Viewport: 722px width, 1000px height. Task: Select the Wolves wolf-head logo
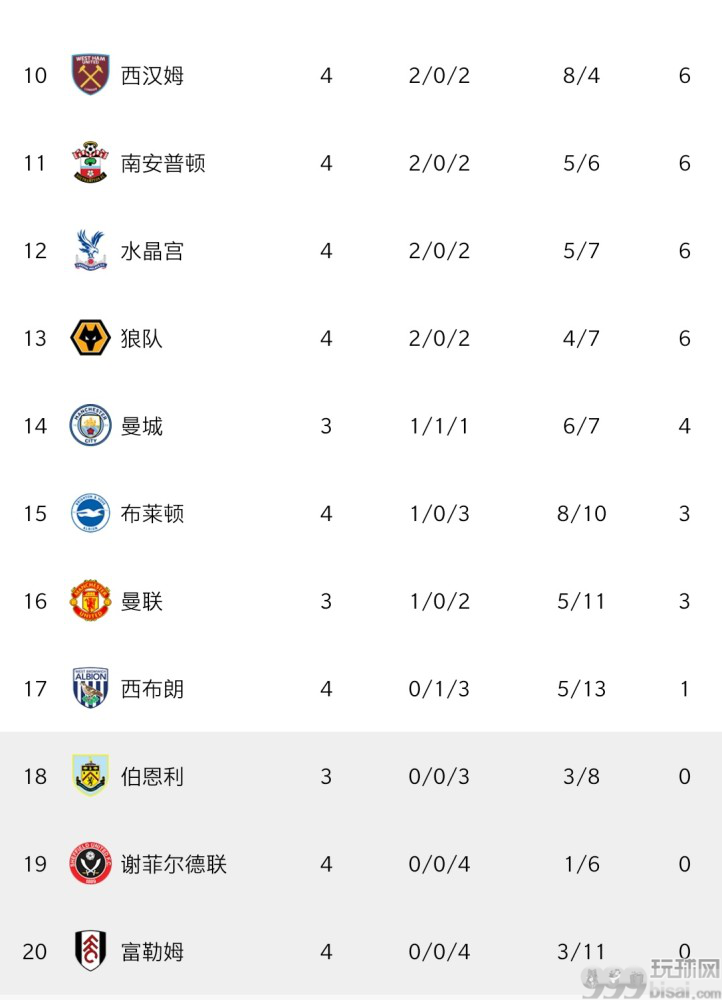90,337
